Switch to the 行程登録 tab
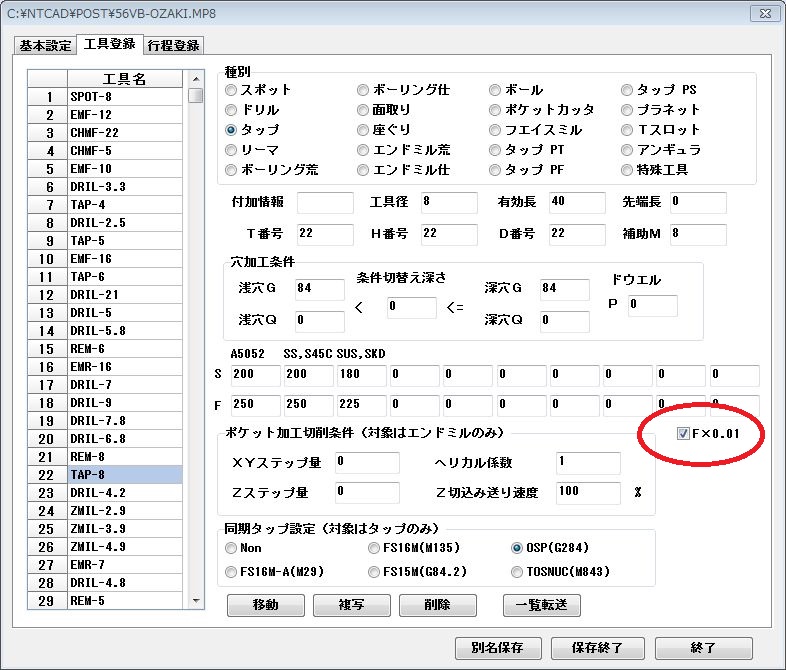This screenshot has width=786, height=670. [x=173, y=45]
